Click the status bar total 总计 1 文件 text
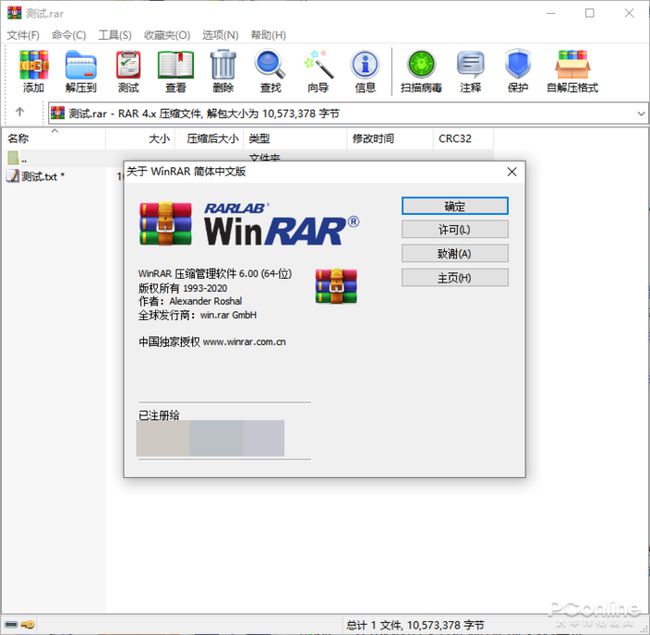 [415, 625]
